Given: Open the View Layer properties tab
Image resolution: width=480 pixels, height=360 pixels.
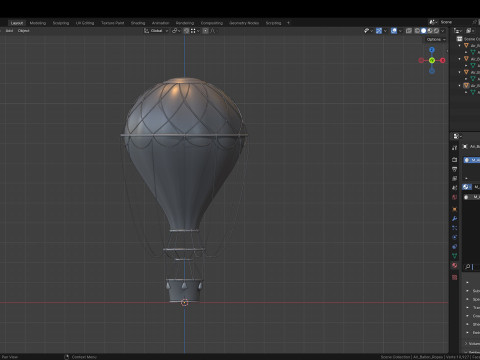Looking at the screenshot, I should pyautogui.click(x=455, y=178).
